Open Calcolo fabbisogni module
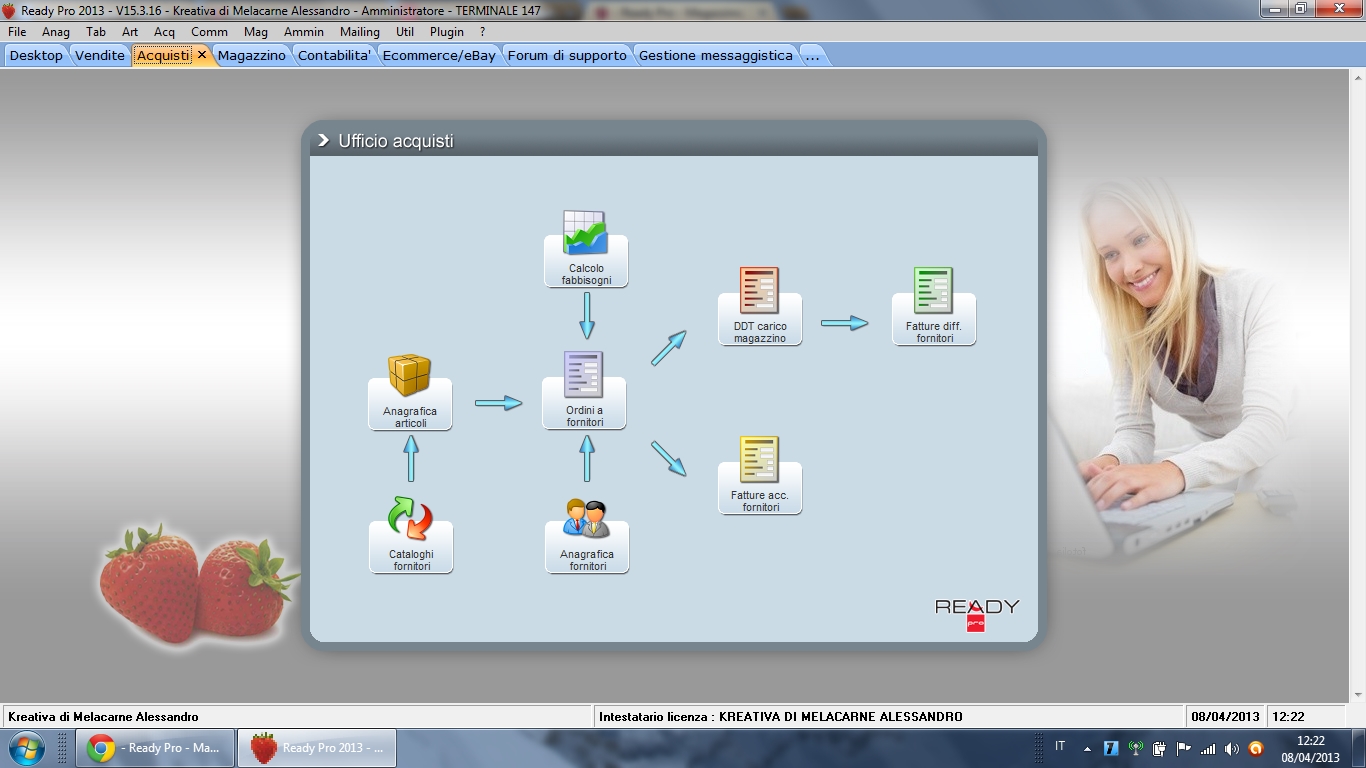1366x768 pixels. [x=586, y=249]
